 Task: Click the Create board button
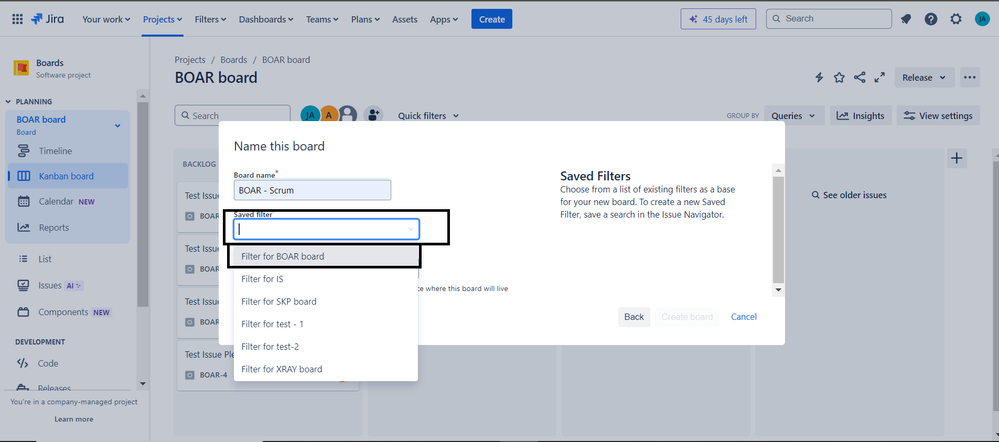click(687, 317)
